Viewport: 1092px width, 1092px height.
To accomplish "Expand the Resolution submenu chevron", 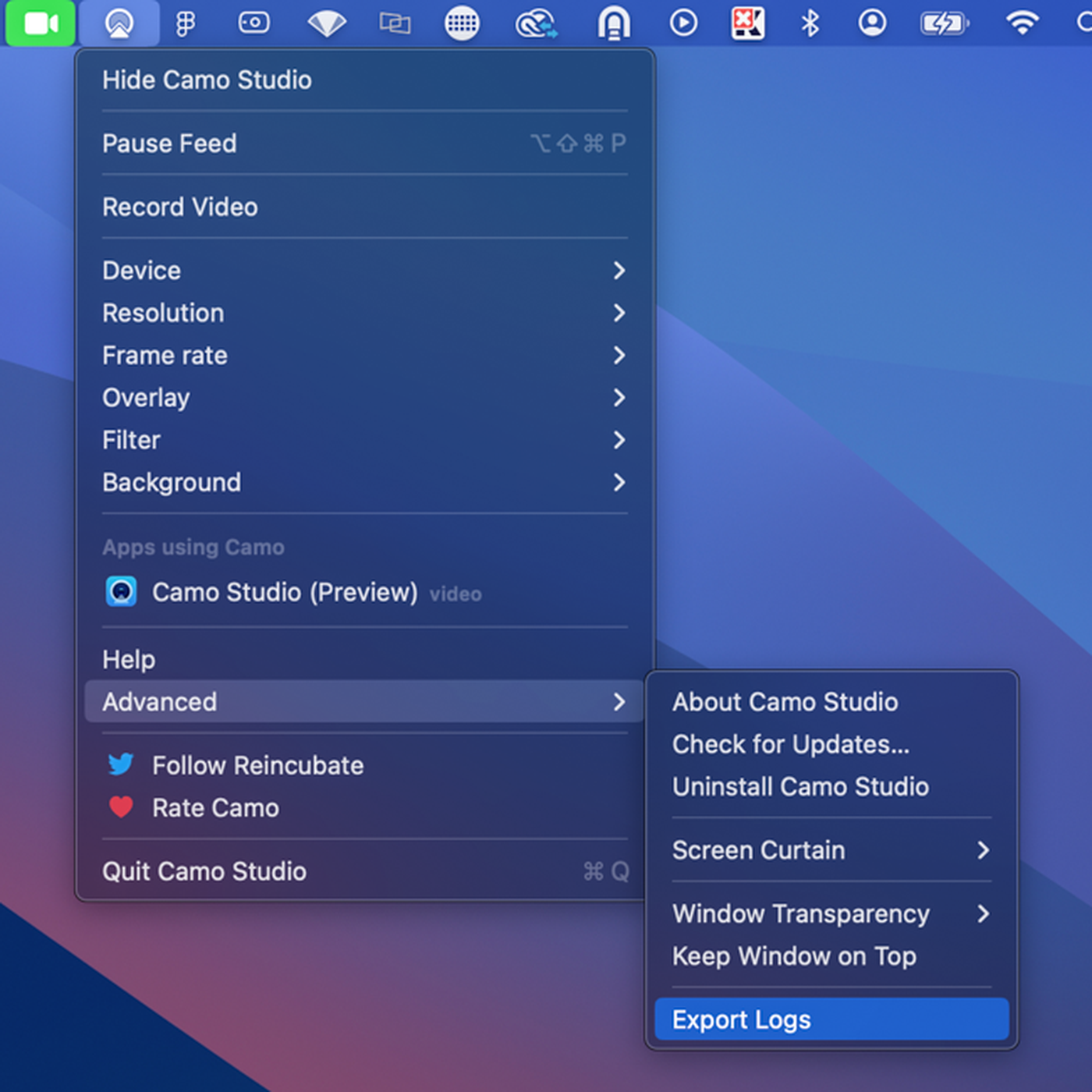I will point(619,313).
